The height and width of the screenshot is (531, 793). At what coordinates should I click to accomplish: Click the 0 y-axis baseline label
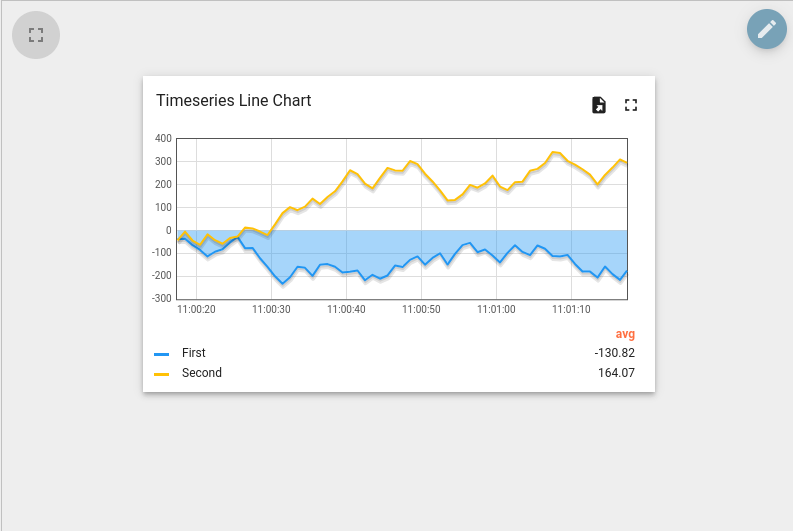pos(169,231)
